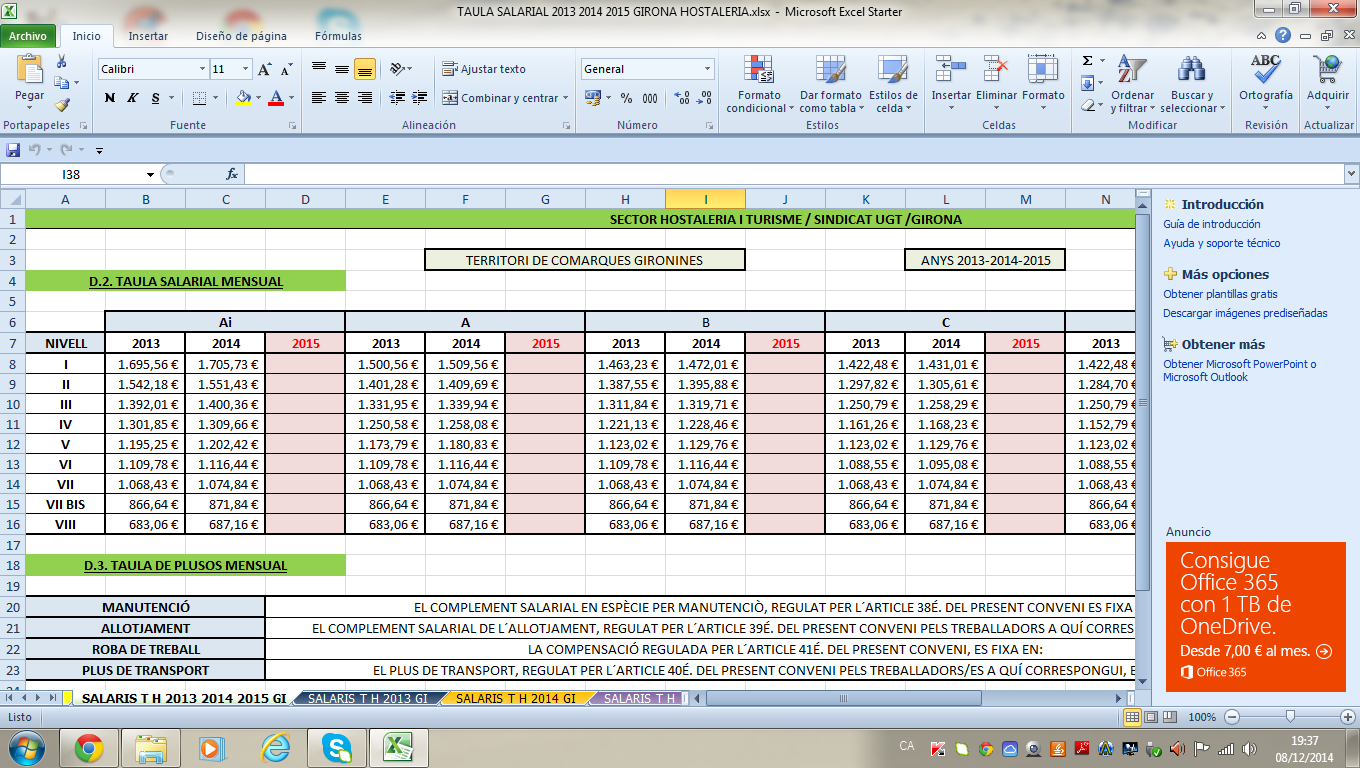Viewport: 1360px width, 768px height.
Task: Toggle underline (S) formatting
Action: (155, 98)
